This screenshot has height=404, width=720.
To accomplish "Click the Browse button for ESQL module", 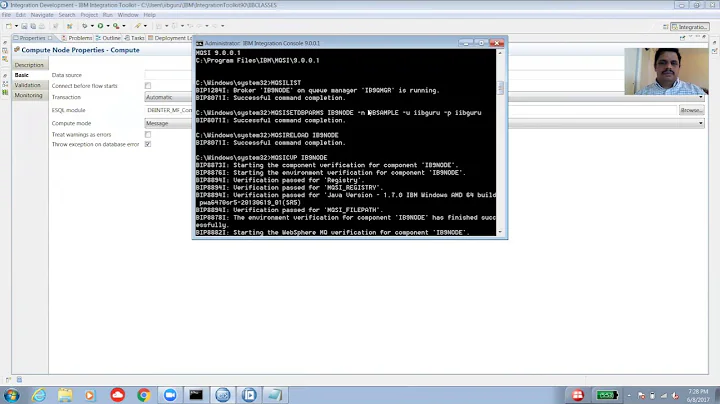I will [691, 110].
